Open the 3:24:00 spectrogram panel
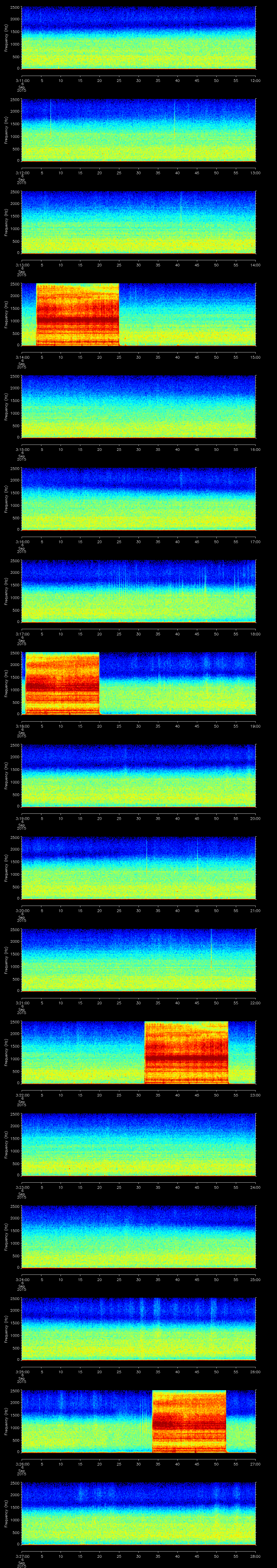Image resolution: width=277 pixels, height=1568 pixels. click(x=138, y=1236)
